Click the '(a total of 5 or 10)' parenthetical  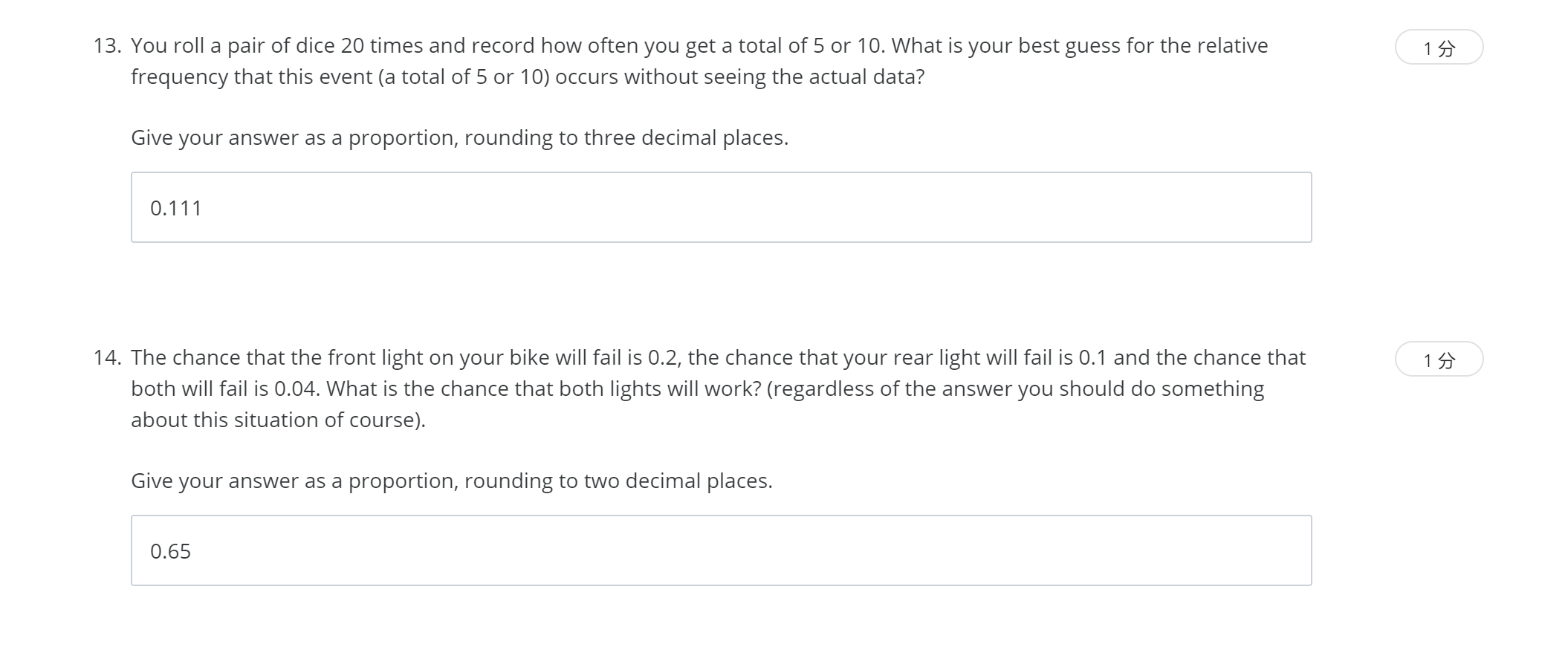(x=464, y=77)
